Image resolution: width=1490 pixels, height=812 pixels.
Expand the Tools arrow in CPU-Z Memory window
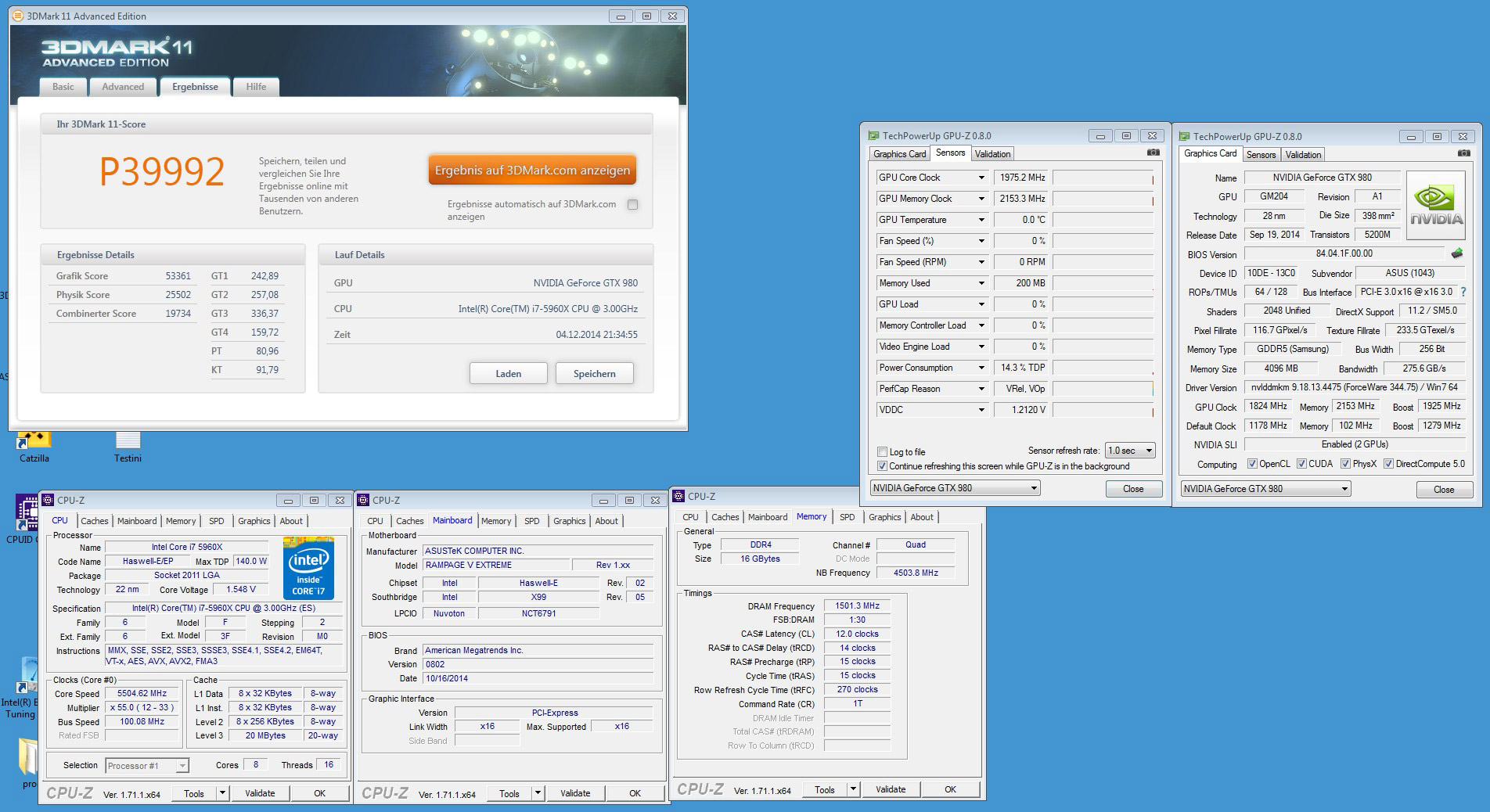(853, 789)
